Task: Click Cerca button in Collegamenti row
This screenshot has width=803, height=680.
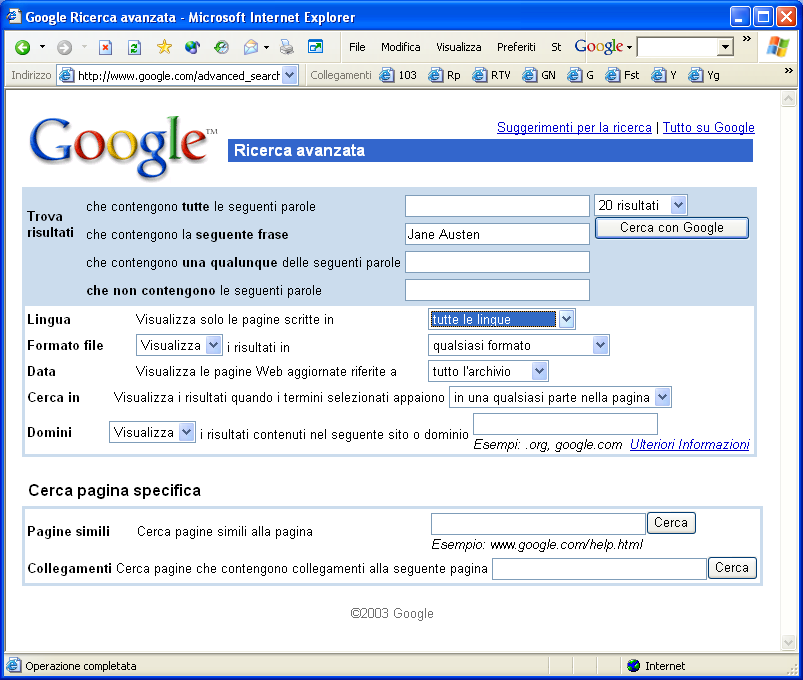Action: pyautogui.click(x=732, y=568)
